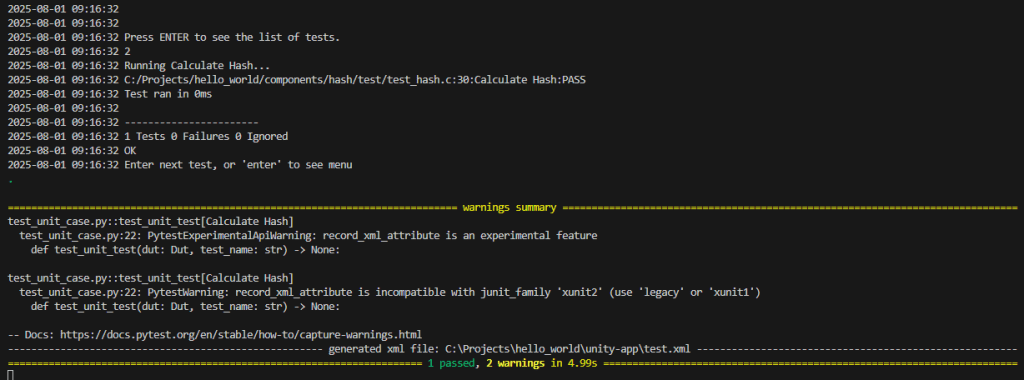The width and height of the screenshot is (1024, 380).
Task: Click "Enter next test, or 'enter' to see menu"
Action: tap(238, 165)
